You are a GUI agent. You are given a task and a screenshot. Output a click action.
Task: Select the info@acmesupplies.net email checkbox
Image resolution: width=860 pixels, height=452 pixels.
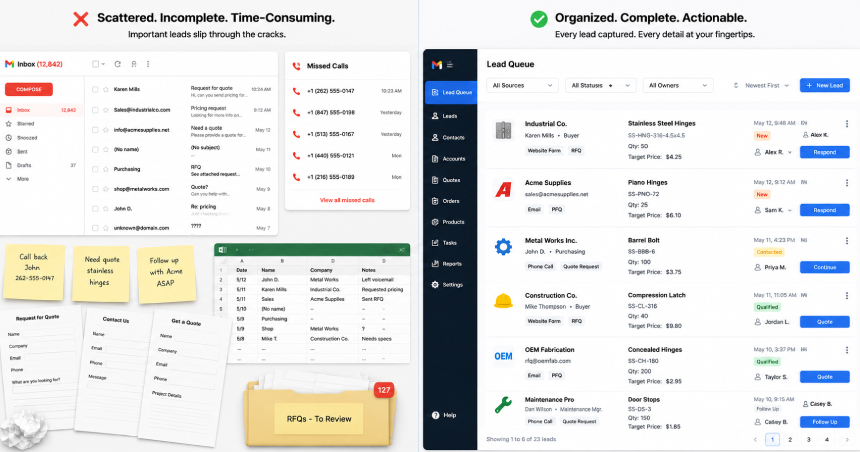[x=95, y=130]
